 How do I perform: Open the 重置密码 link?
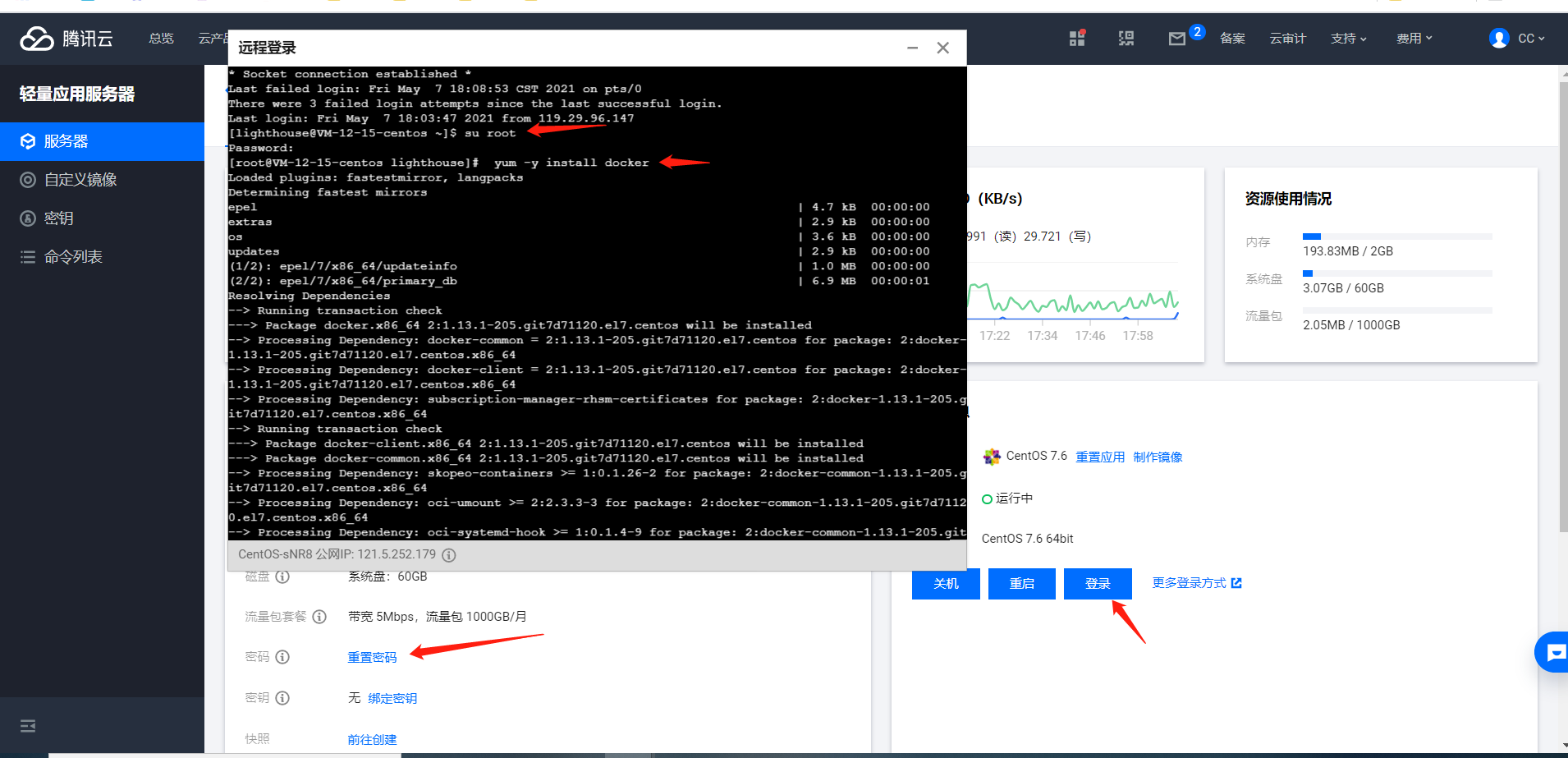371,657
